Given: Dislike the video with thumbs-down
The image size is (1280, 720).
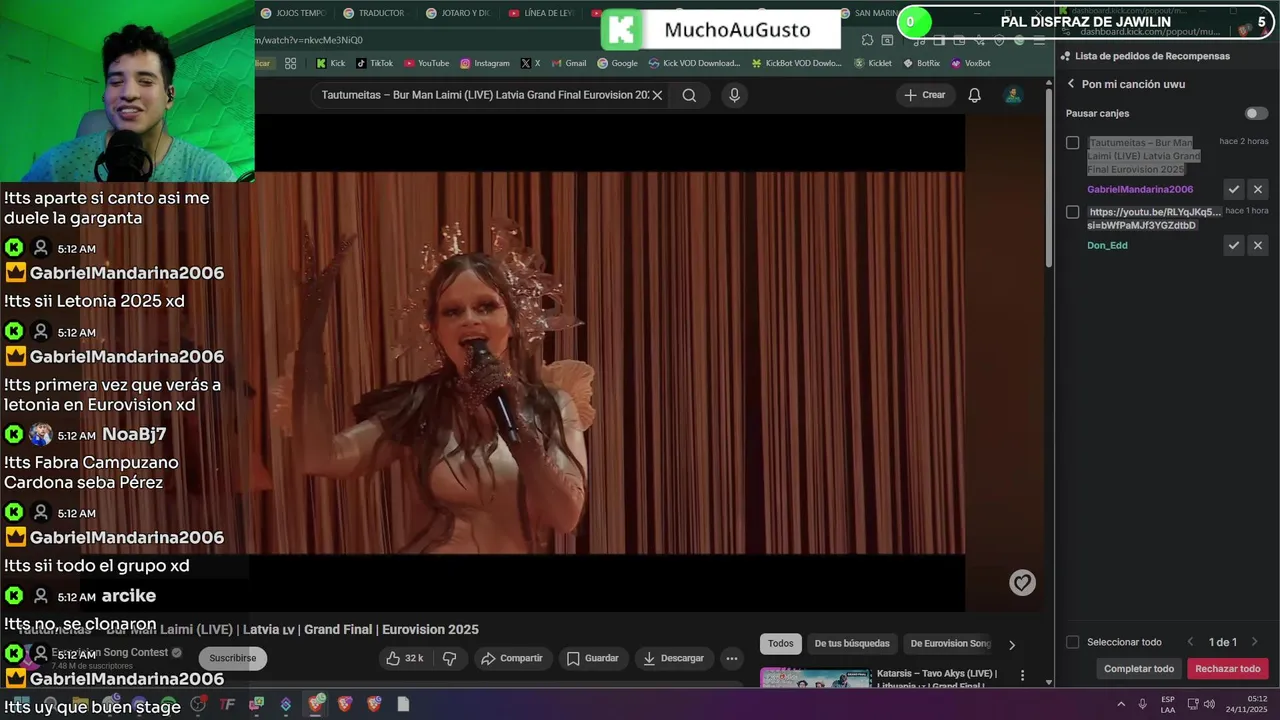Looking at the screenshot, I should pos(450,658).
